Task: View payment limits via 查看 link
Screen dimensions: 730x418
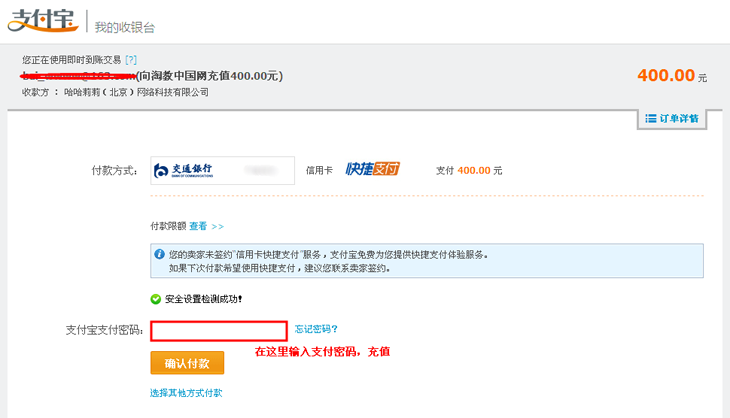Action: point(198,226)
